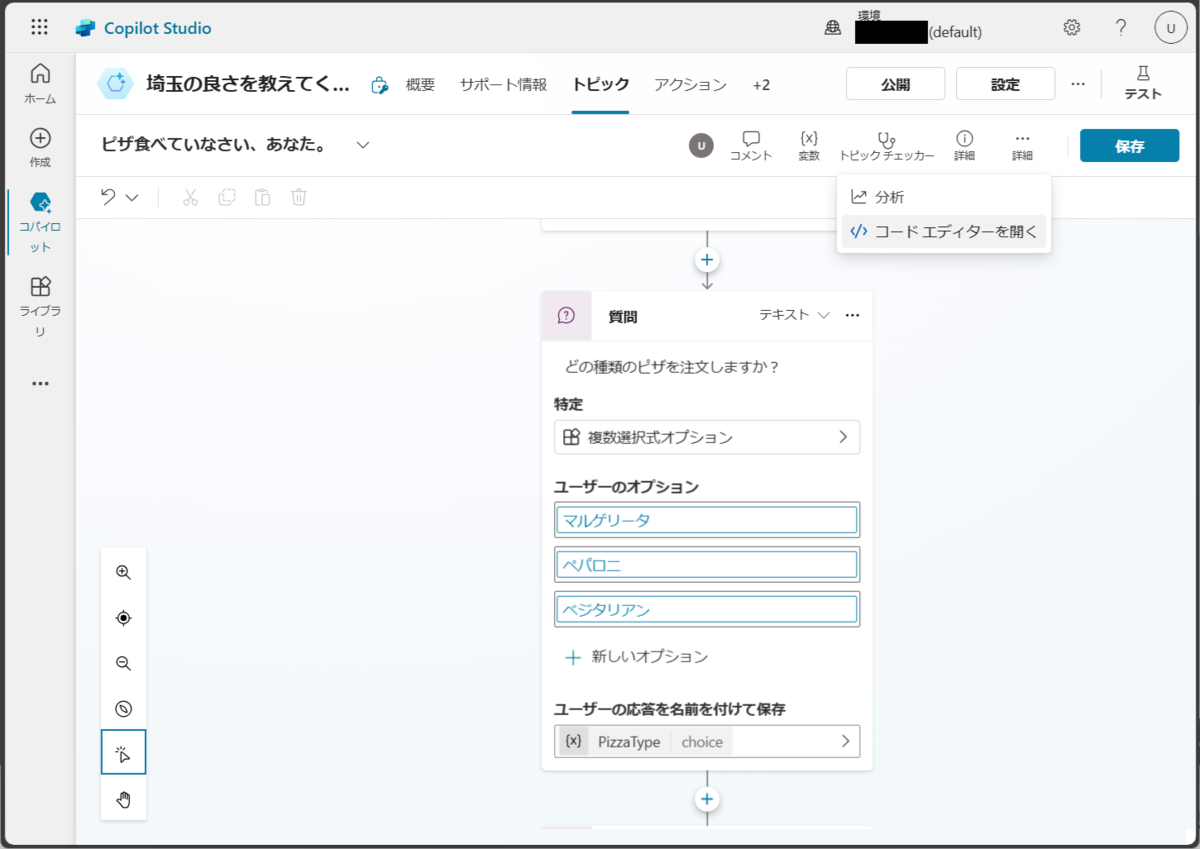Click the 詳細 ellipsis toolbar item

pos(1022,146)
